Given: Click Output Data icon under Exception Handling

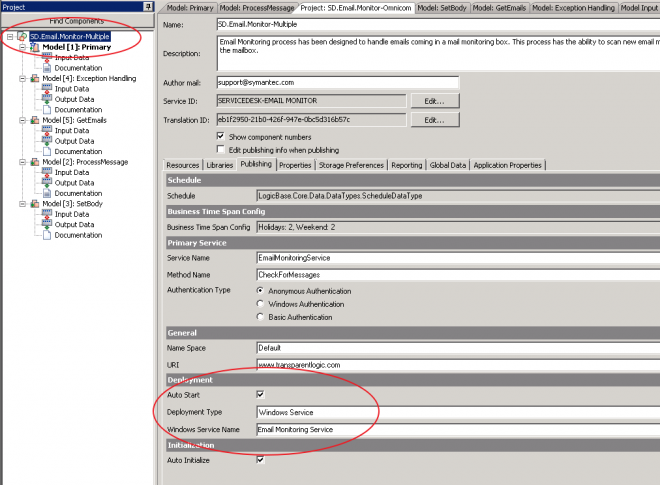Looking at the screenshot, I should [47, 99].
